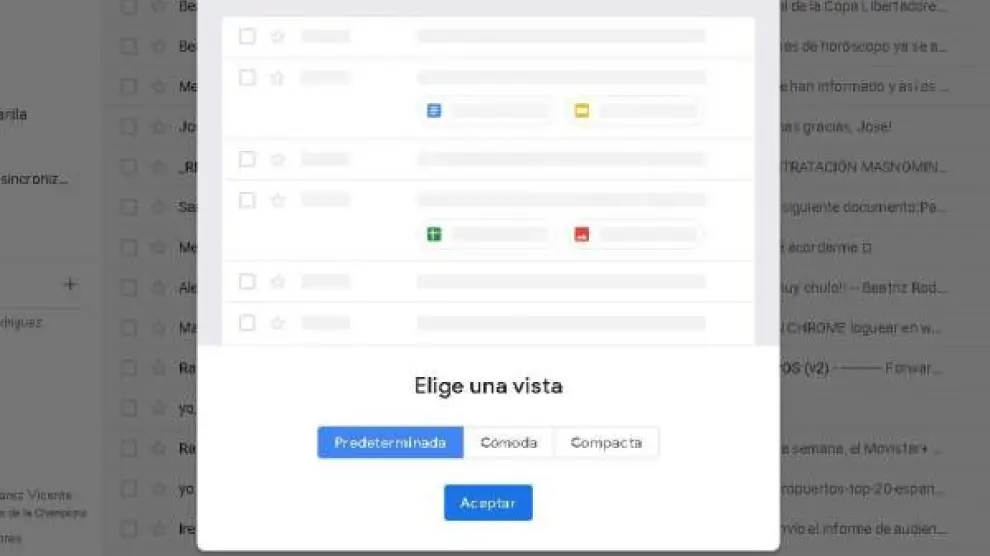Confirm with the Aceptar button
Screen dimensions: 990x556
pyautogui.click(x=488, y=502)
